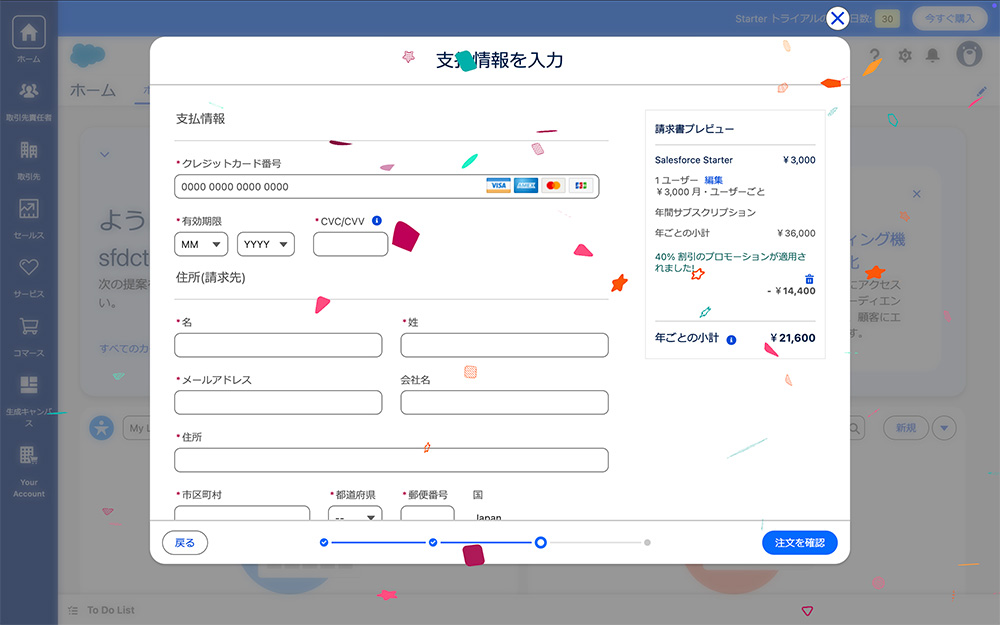Viewport: 1000px width, 625px height.
Task: Click the Salesforce cloud logo
Action: (87, 55)
